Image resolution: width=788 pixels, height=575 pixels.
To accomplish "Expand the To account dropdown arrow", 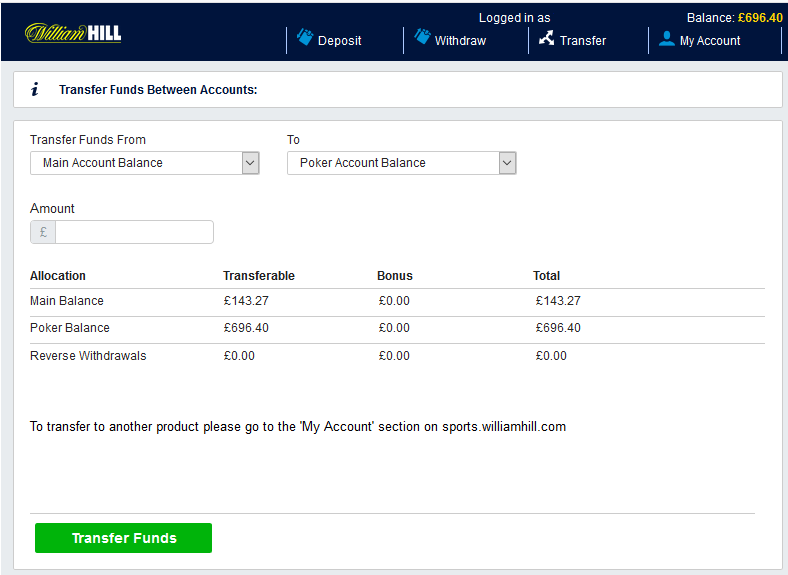I will (508, 163).
